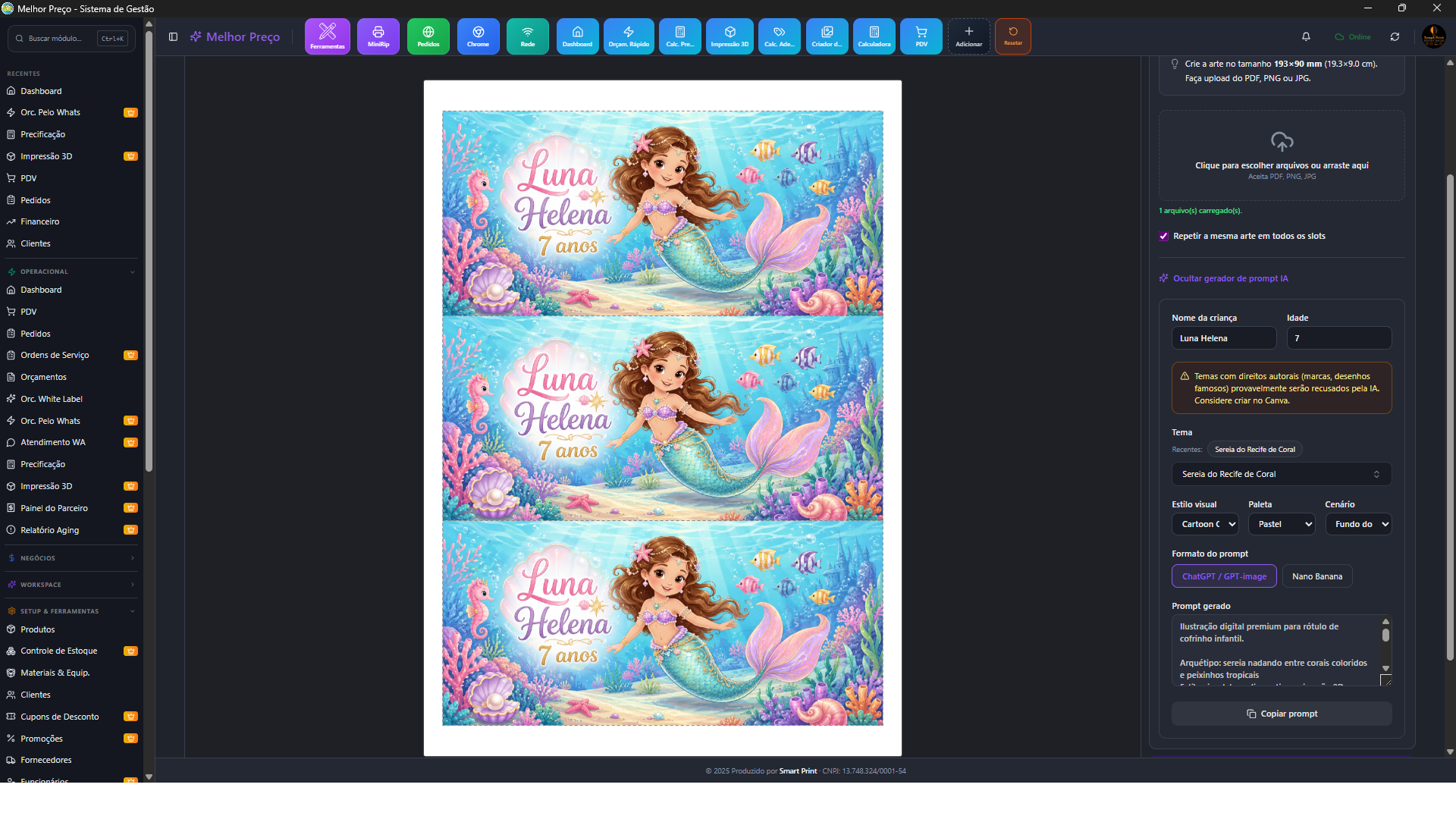1456x819 pixels.
Task: Click the Idade input field
Action: pyautogui.click(x=1339, y=338)
